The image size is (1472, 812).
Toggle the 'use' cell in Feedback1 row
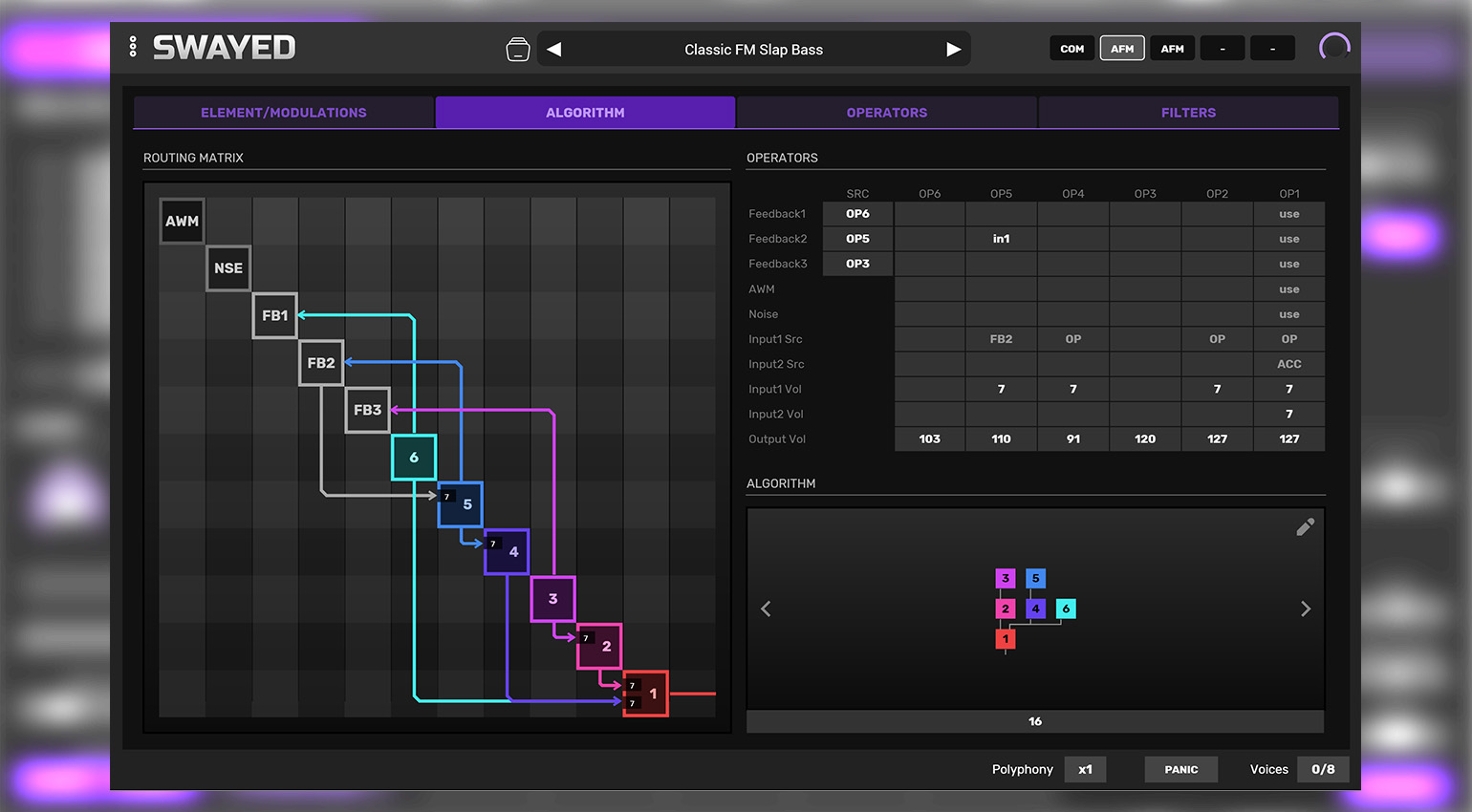(1288, 214)
